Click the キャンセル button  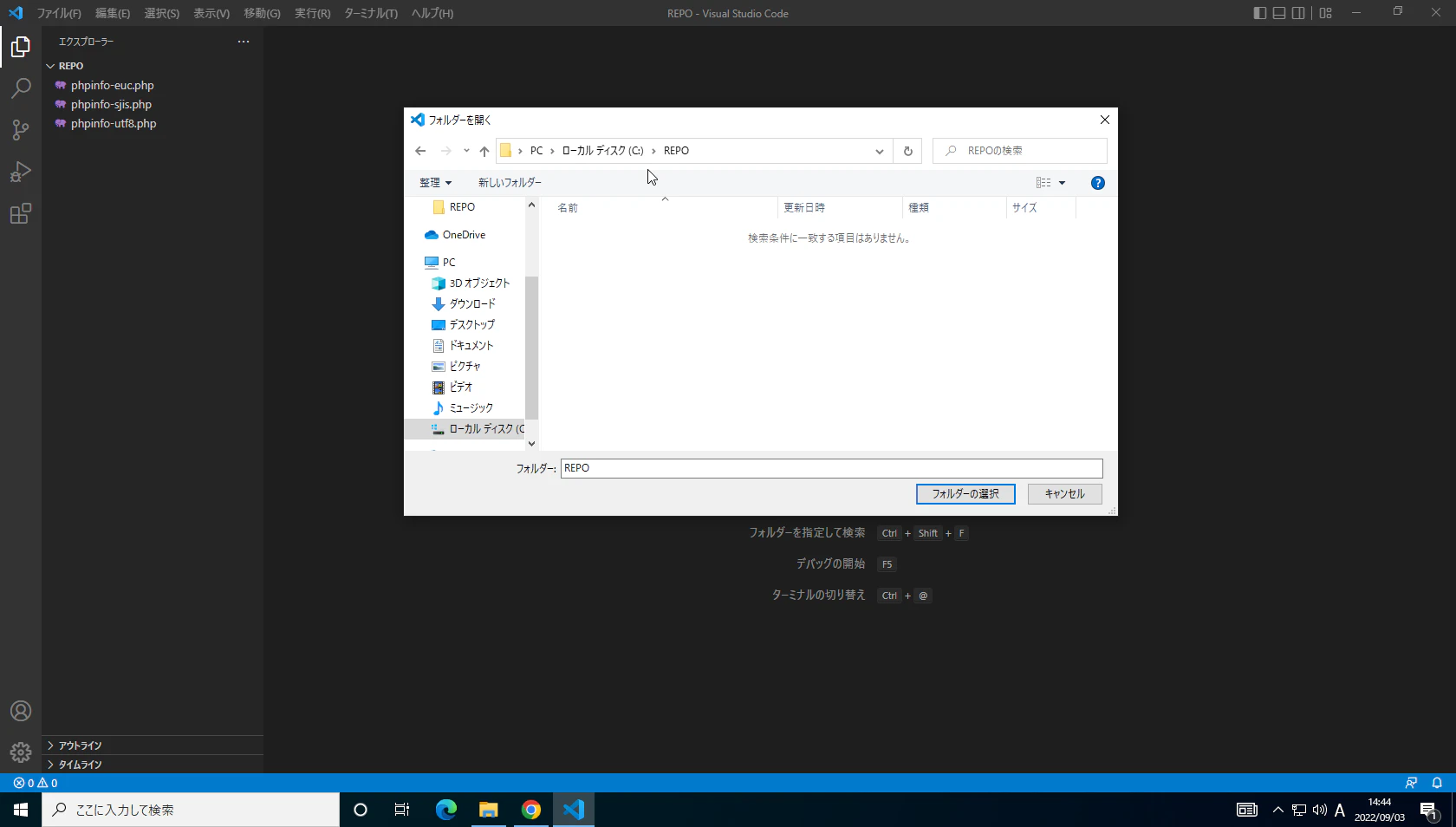point(1065,494)
